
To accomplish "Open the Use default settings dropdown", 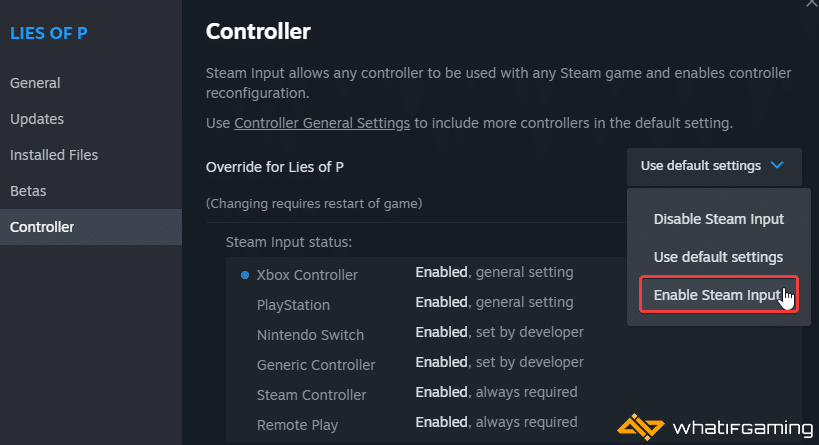I will 714,166.
